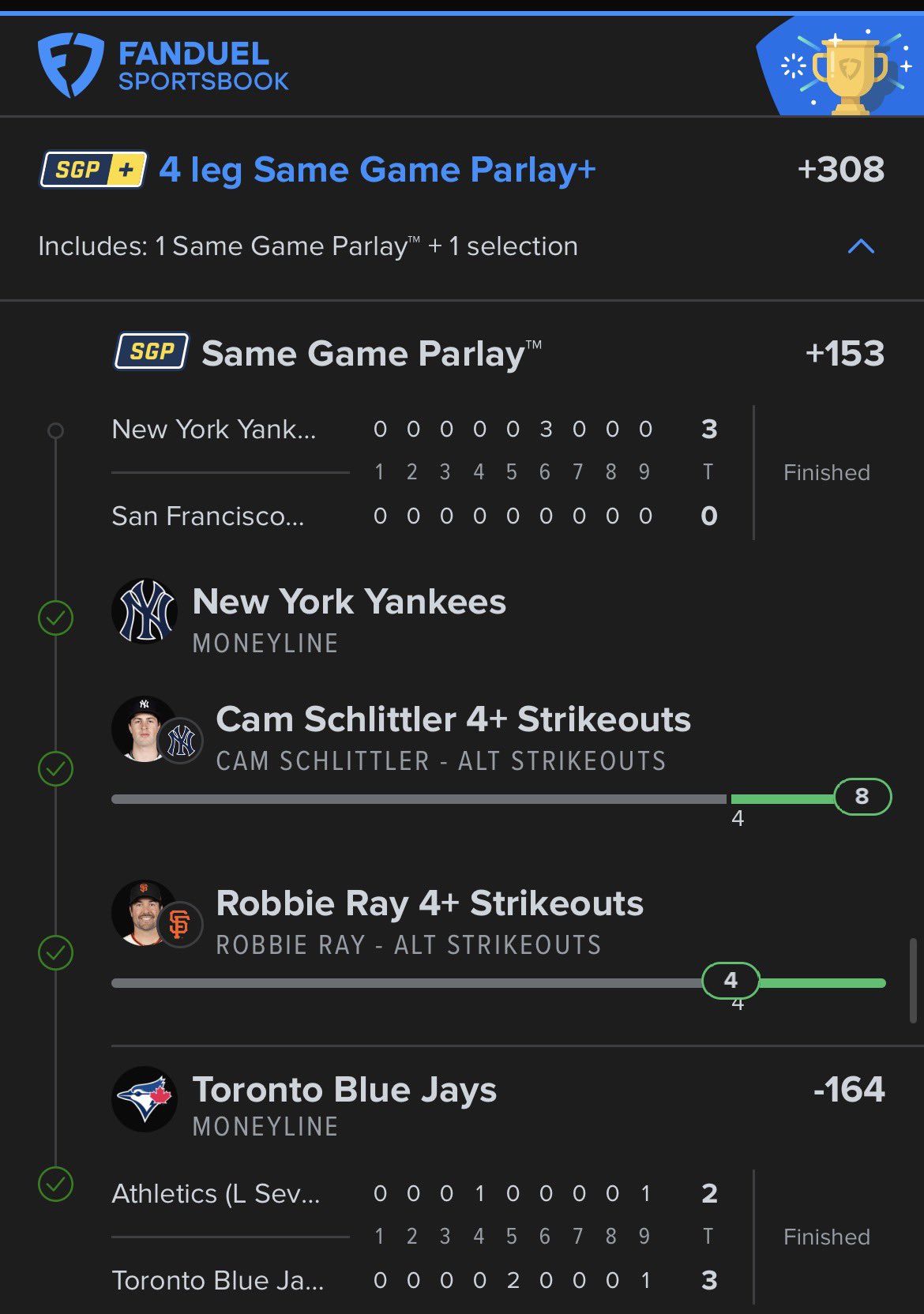This screenshot has width=924, height=1314.
Task: Tap the Yankees vs San Francisco box score
Action: pos(490,472)
